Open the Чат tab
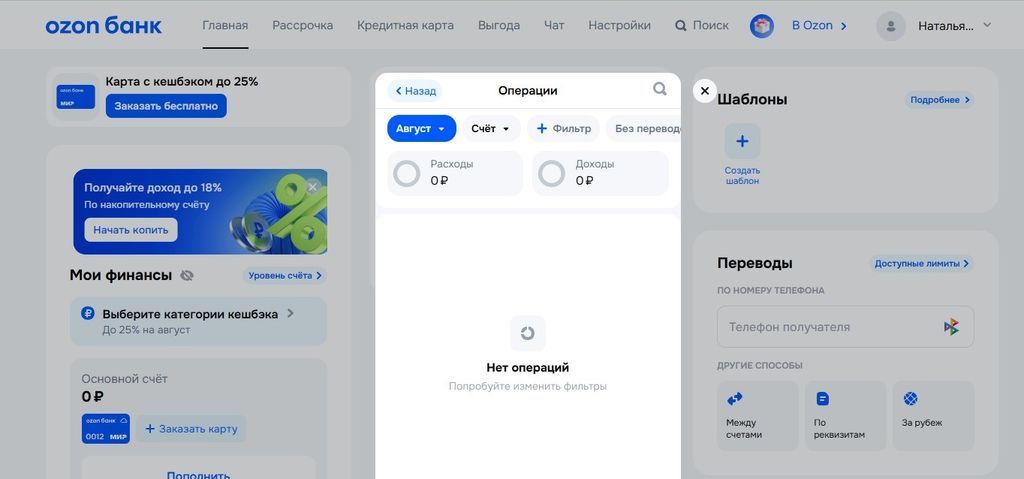The height and width of the screenshot is (479, 1024). (554, 25)
